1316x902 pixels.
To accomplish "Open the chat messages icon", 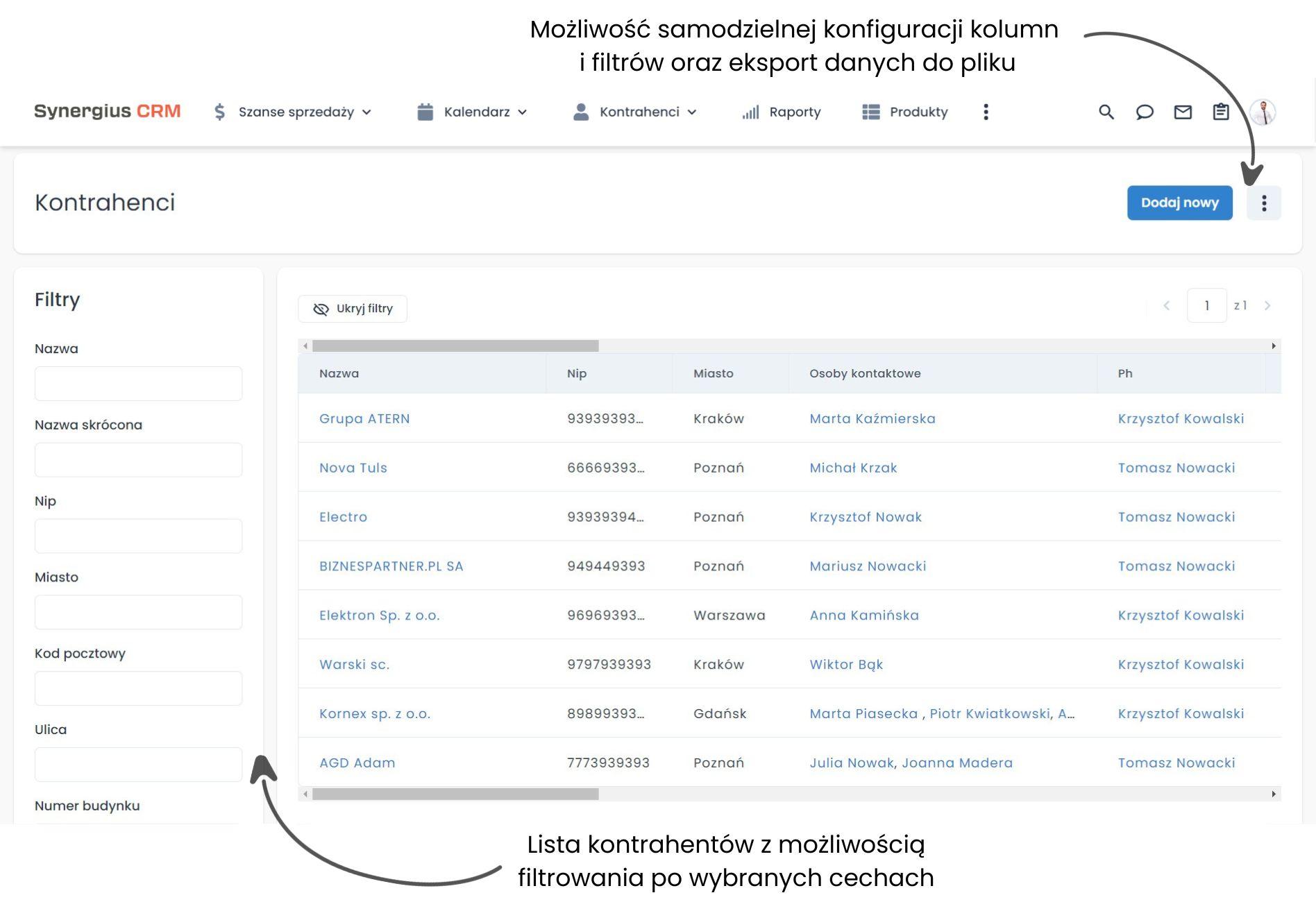I will pyautogui.click(x=1145, y=112).
